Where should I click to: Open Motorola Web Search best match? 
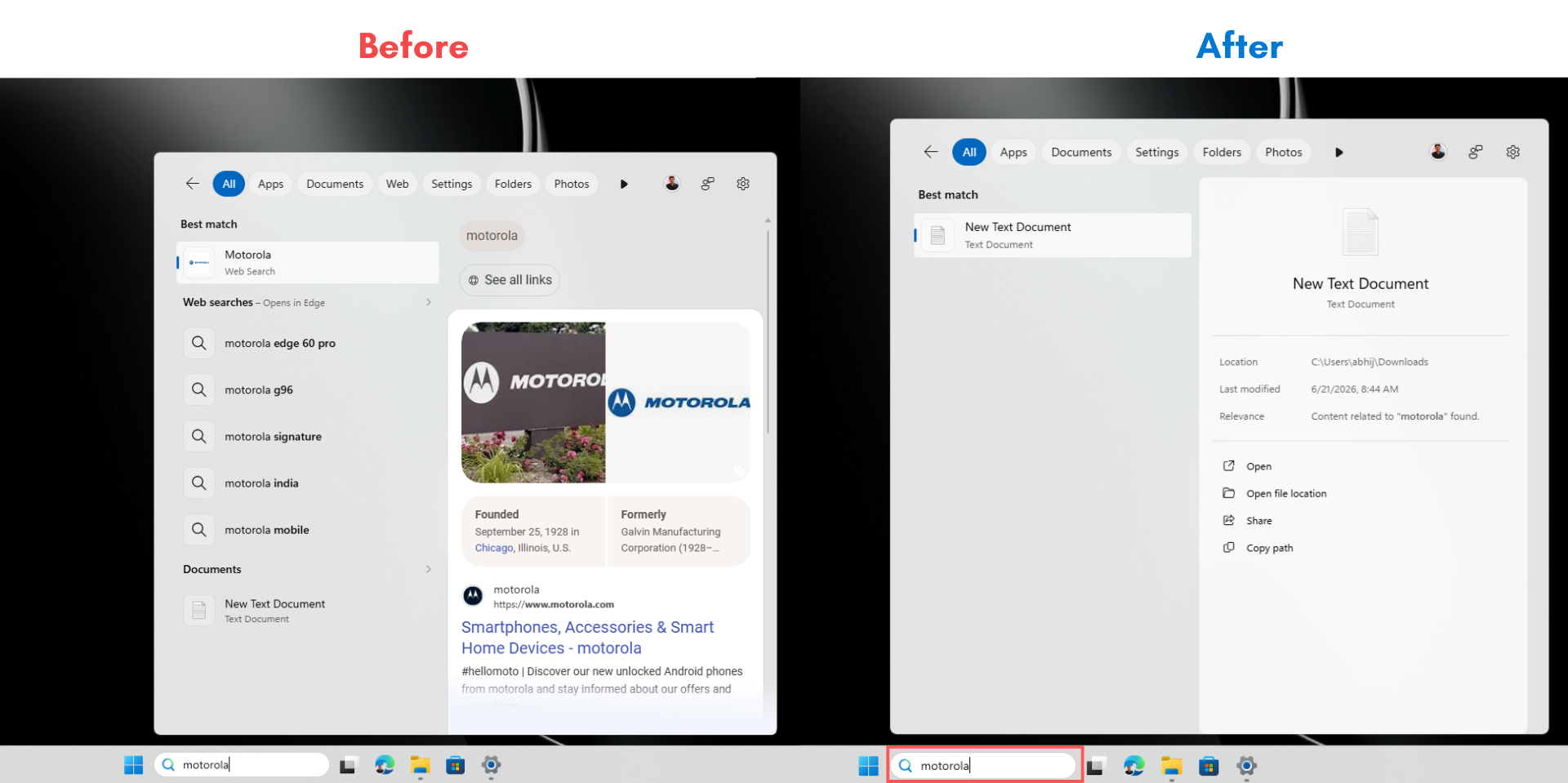308,262
